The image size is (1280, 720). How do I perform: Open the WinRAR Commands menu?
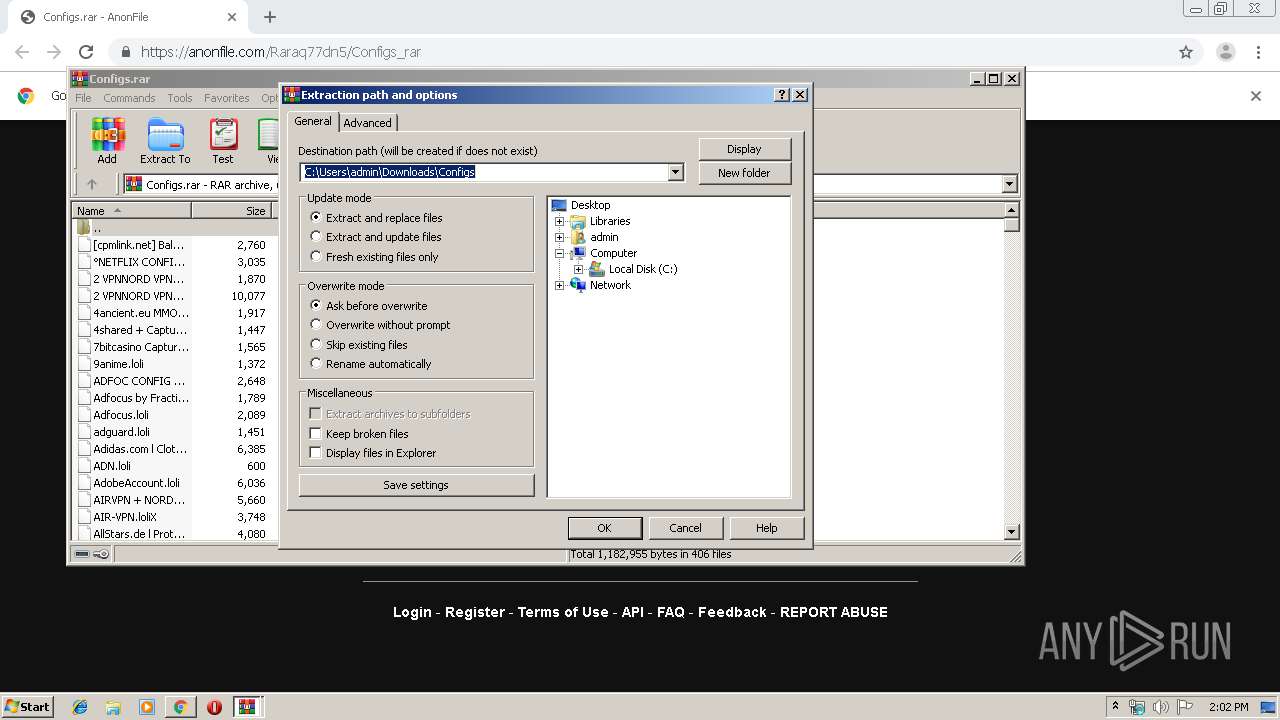coord(129,98)
